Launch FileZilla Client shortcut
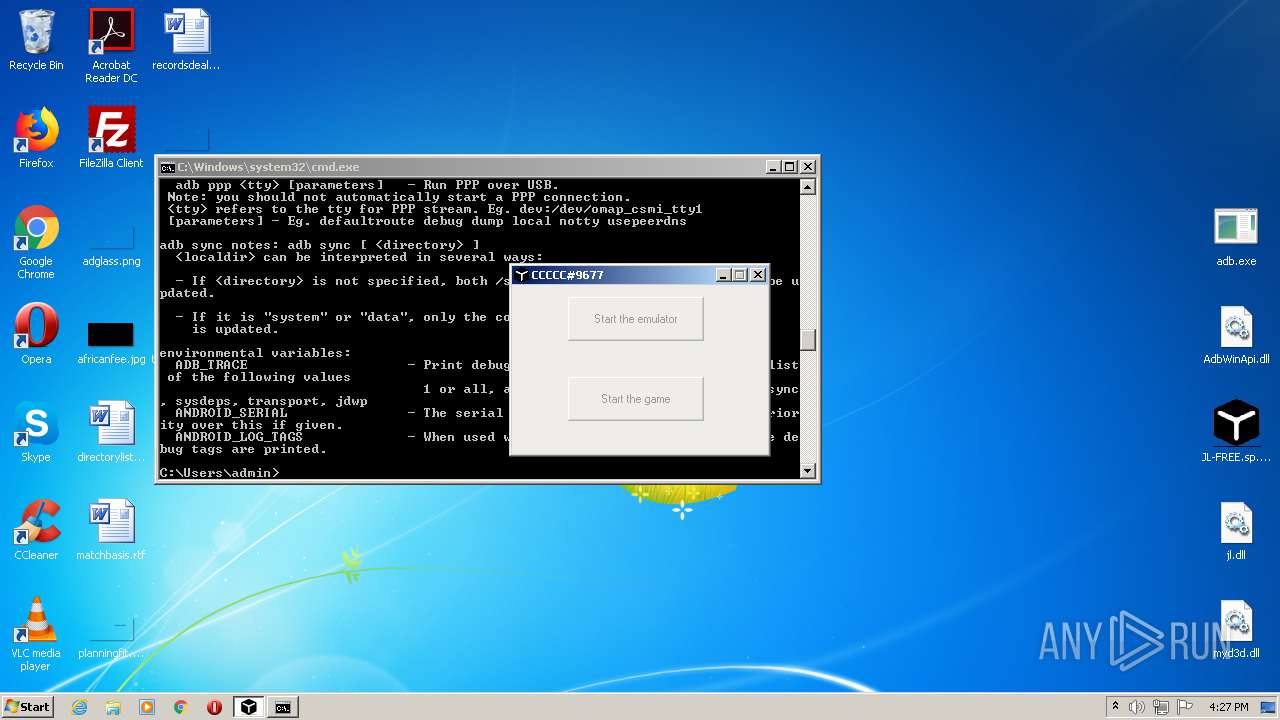The height and width of the screenshot is (720, 1280). pyautogui.click(x=111, y=138)
